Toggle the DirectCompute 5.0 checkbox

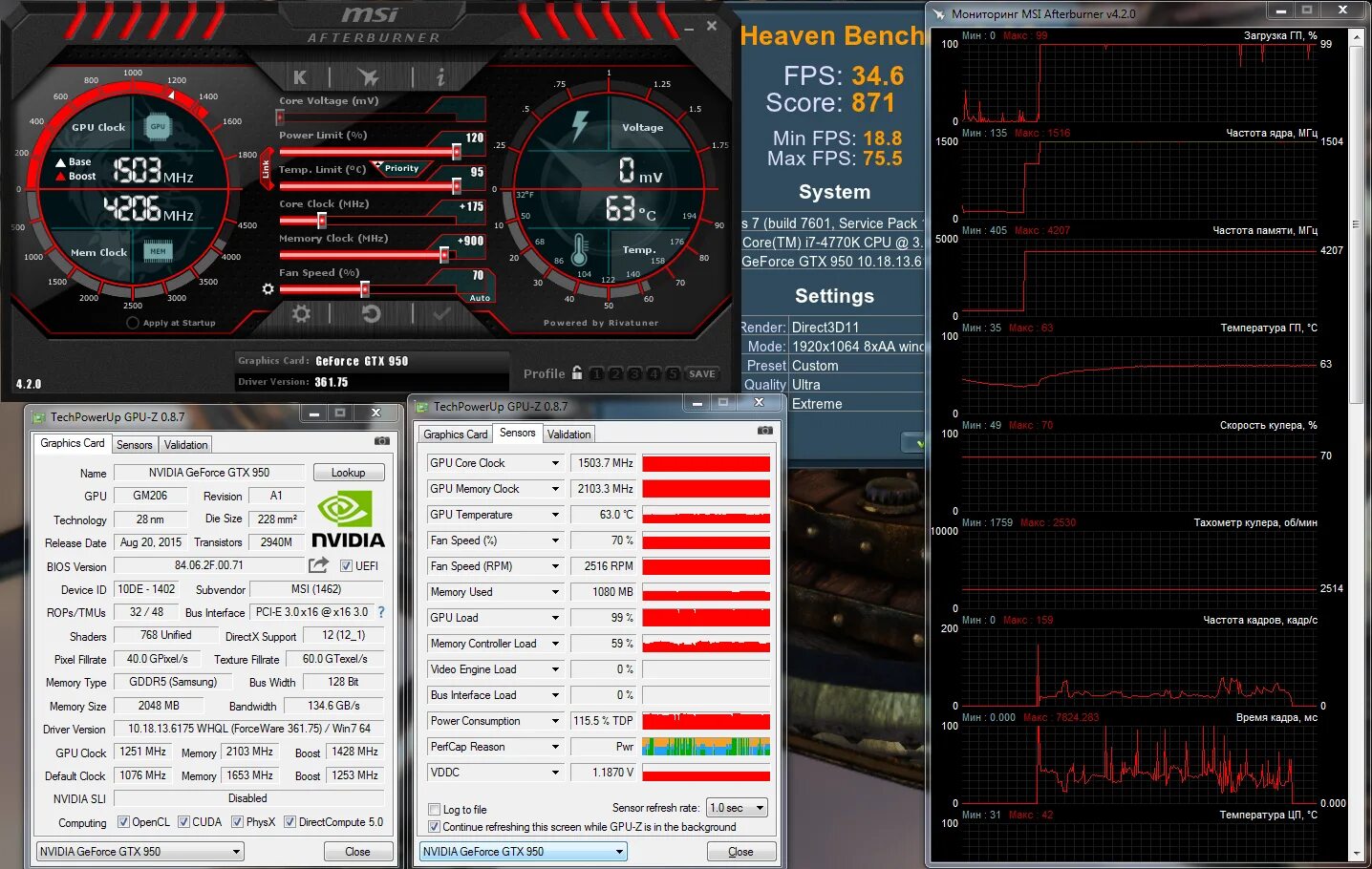tap(289, 821)
